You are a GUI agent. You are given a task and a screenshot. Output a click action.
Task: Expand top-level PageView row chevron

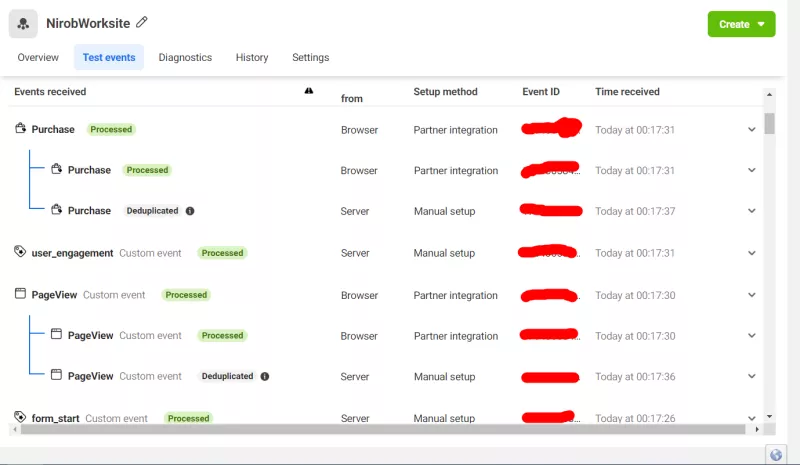(752, 295)
